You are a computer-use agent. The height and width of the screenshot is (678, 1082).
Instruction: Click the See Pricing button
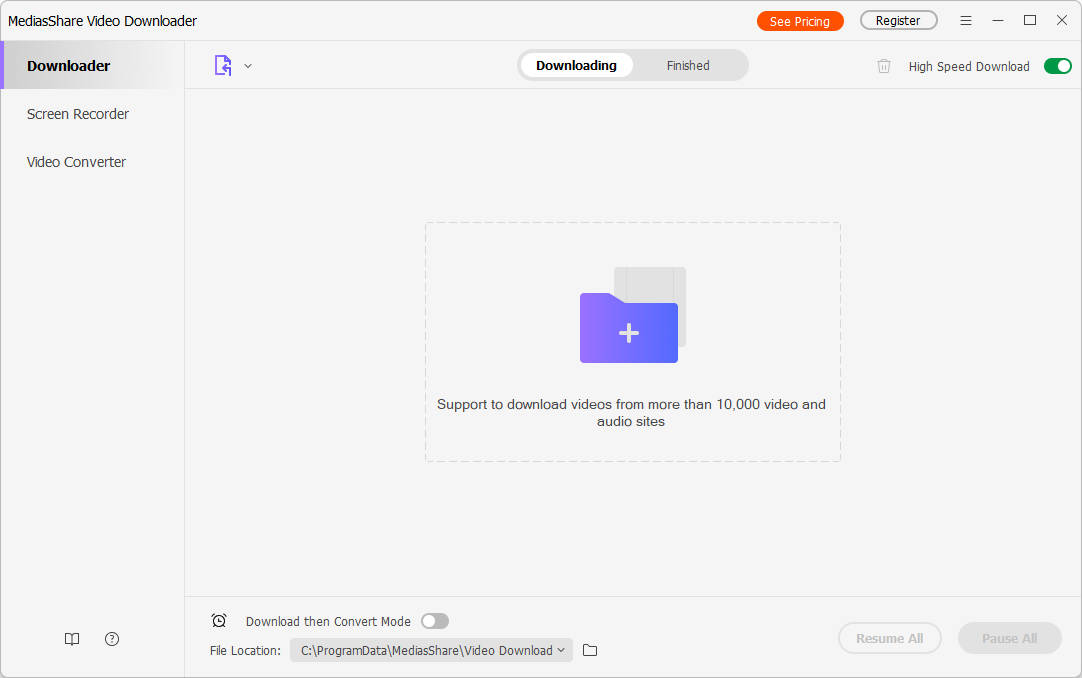click(800, 19)
